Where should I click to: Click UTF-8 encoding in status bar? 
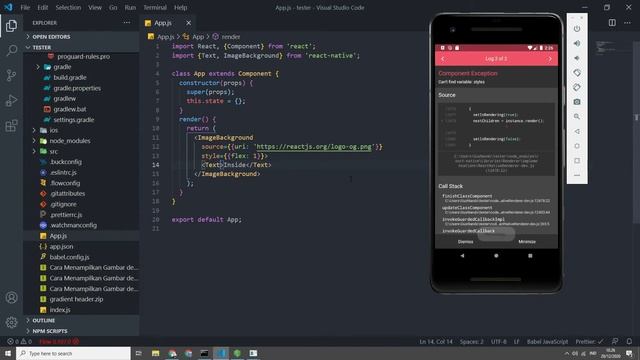tap(498, 341)
